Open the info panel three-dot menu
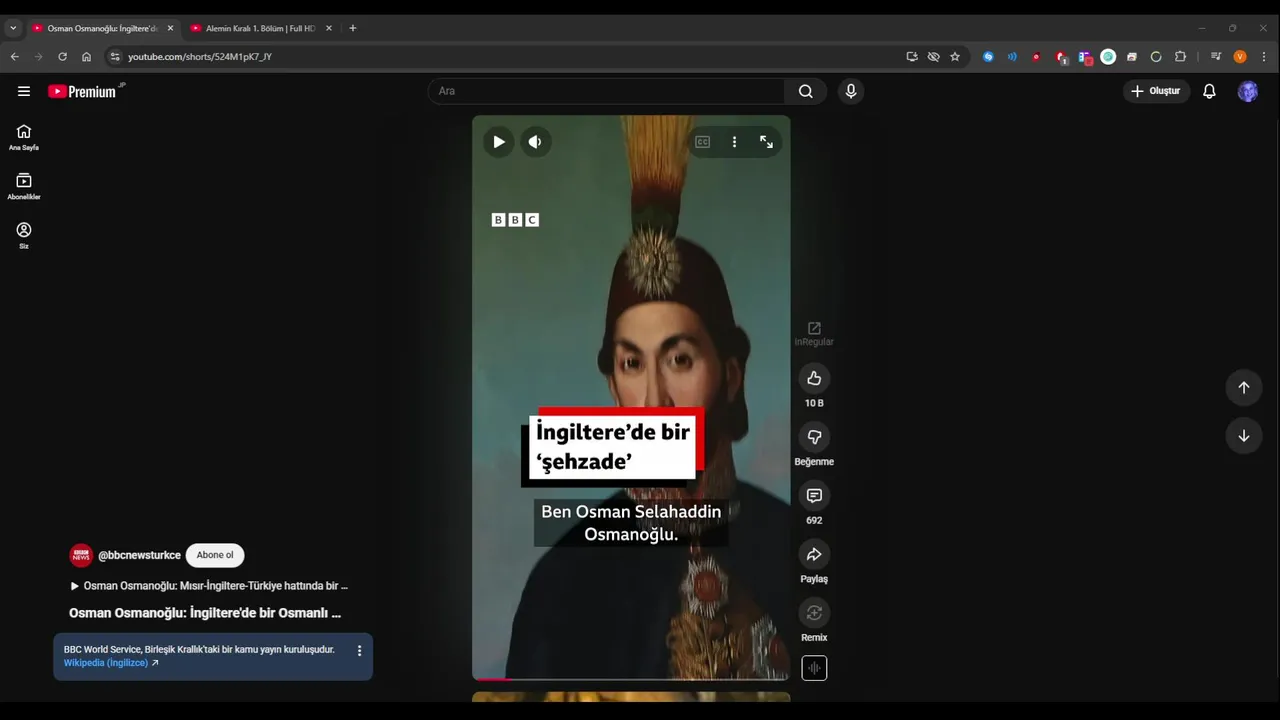This screenshot has width=1280, height=720. click(x=360, y=650)
